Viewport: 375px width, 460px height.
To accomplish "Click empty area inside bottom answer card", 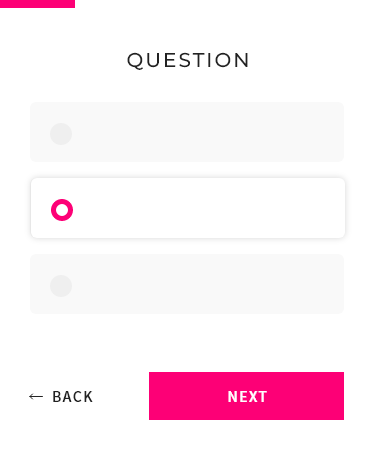I will (207, 284).
